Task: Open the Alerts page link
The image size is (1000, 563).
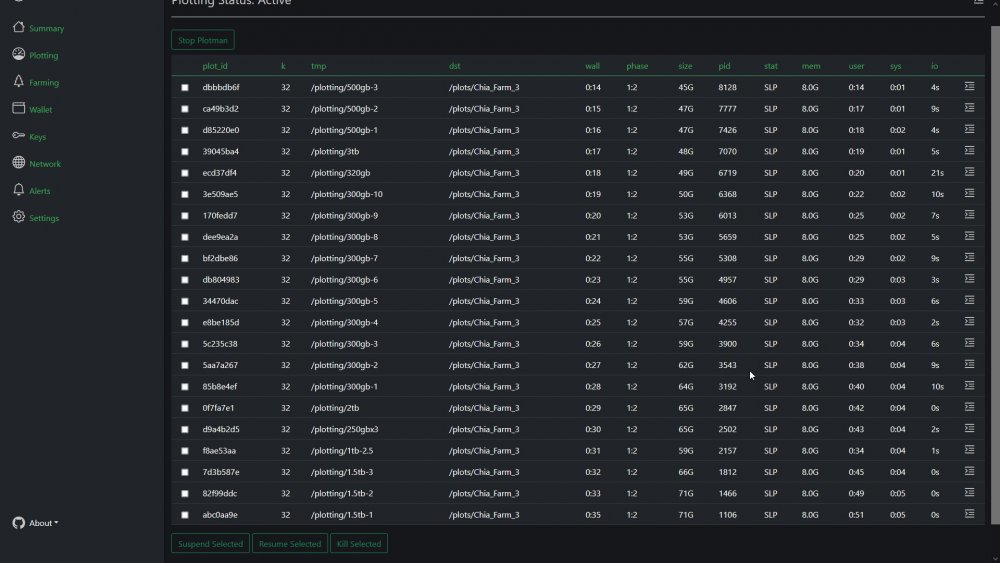Action: pyautogui.click(x=40, y=191)
